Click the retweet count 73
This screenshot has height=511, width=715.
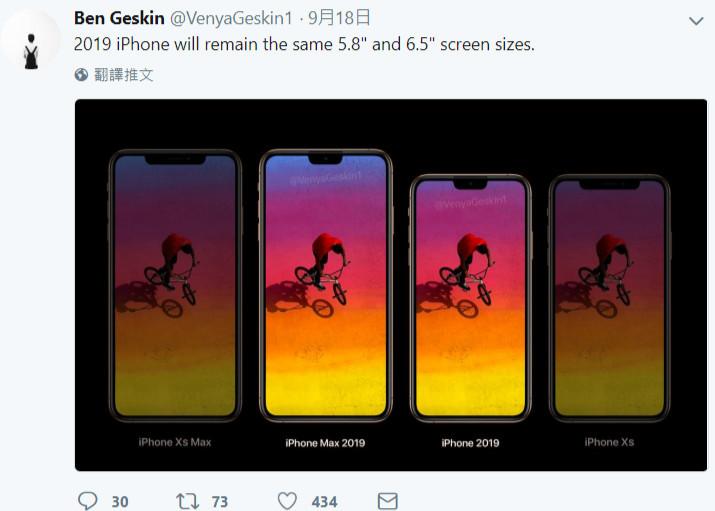(x=220, y=501)
